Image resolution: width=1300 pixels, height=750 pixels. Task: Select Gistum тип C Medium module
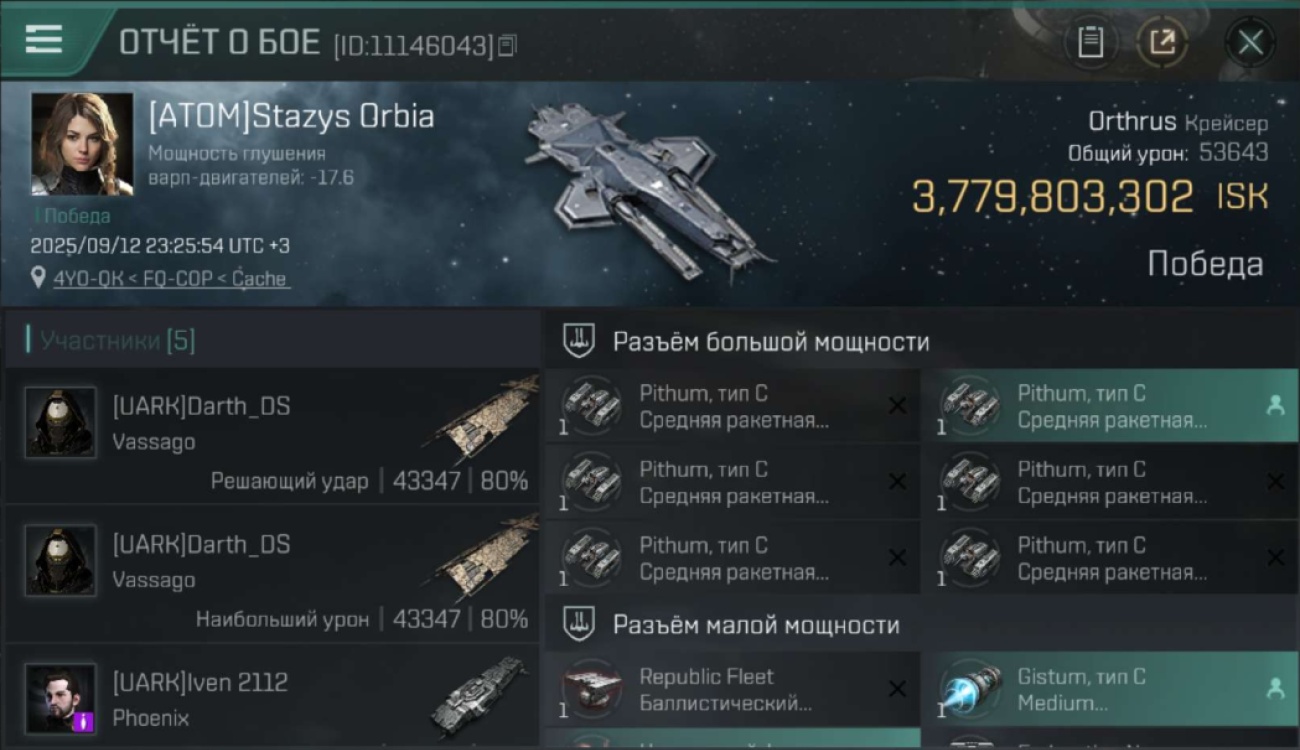(1109, 689)
